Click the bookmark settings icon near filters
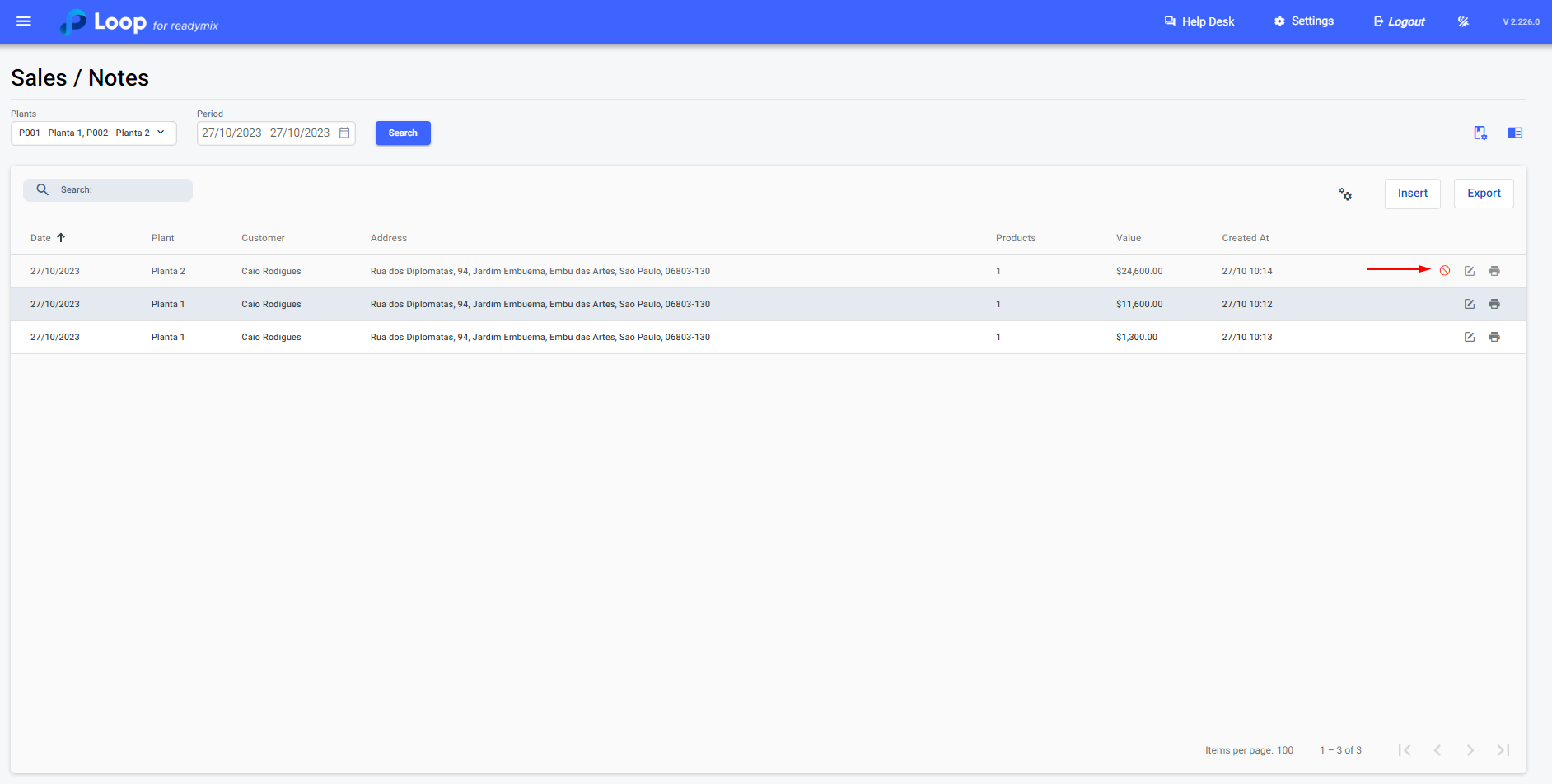 [1480, 133]
